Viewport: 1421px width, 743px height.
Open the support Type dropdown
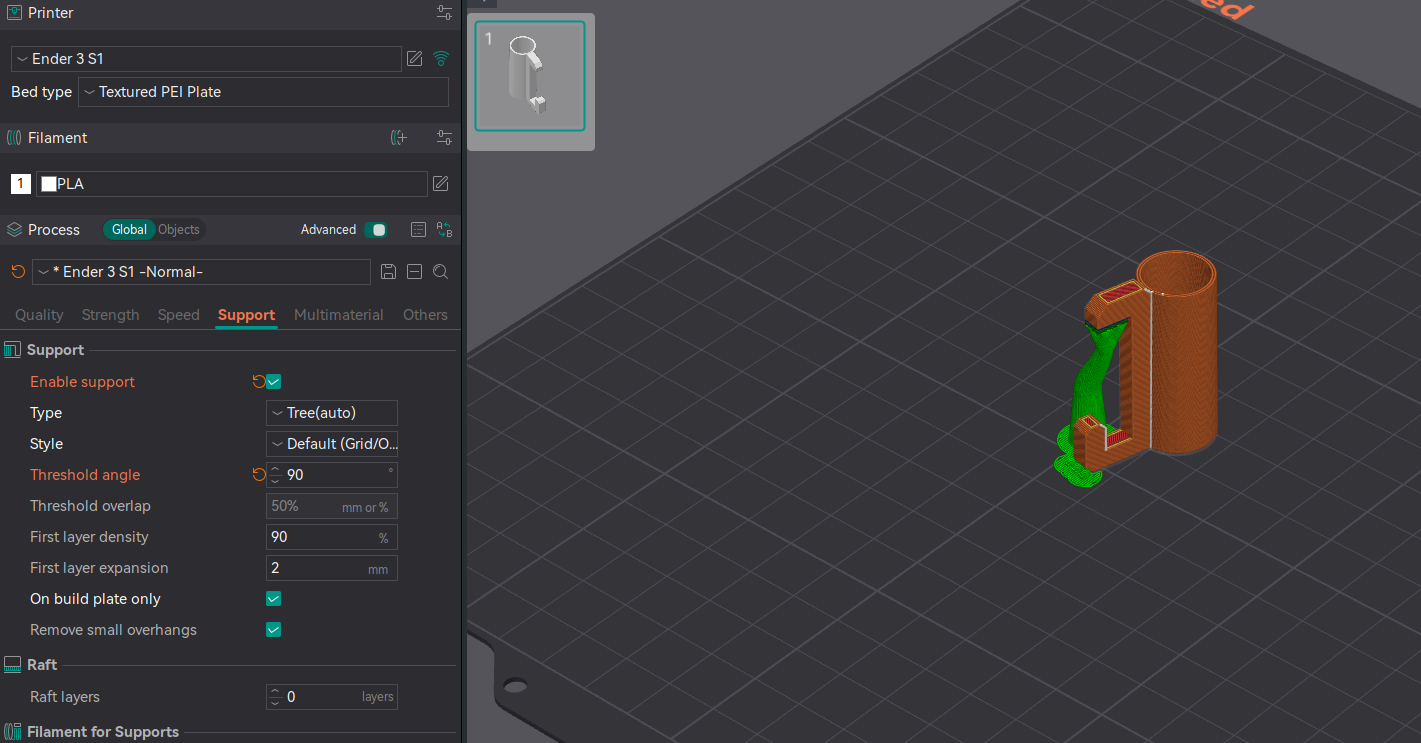tap(332, 413)
